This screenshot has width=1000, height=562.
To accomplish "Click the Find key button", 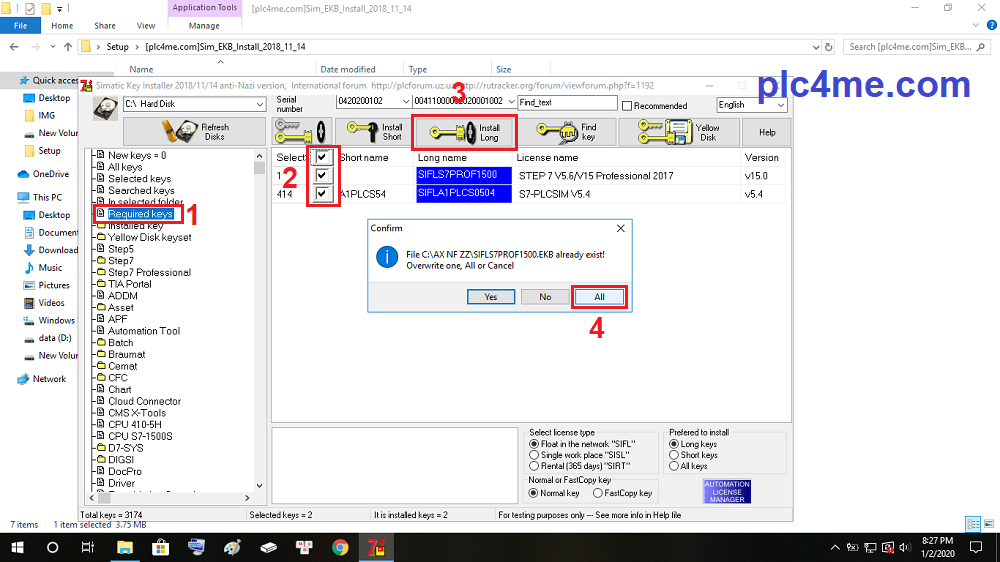I will [x=566, y=132].
